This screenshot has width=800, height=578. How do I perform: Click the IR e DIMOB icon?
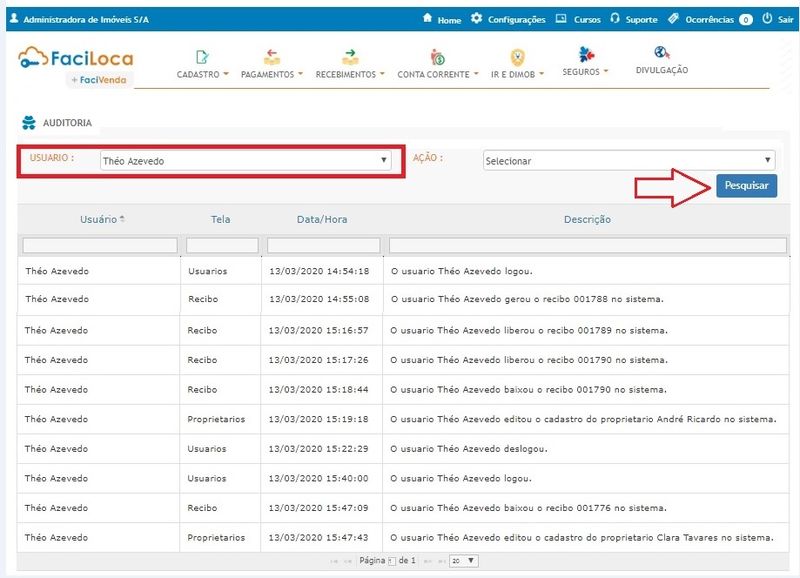click(517, 57)
